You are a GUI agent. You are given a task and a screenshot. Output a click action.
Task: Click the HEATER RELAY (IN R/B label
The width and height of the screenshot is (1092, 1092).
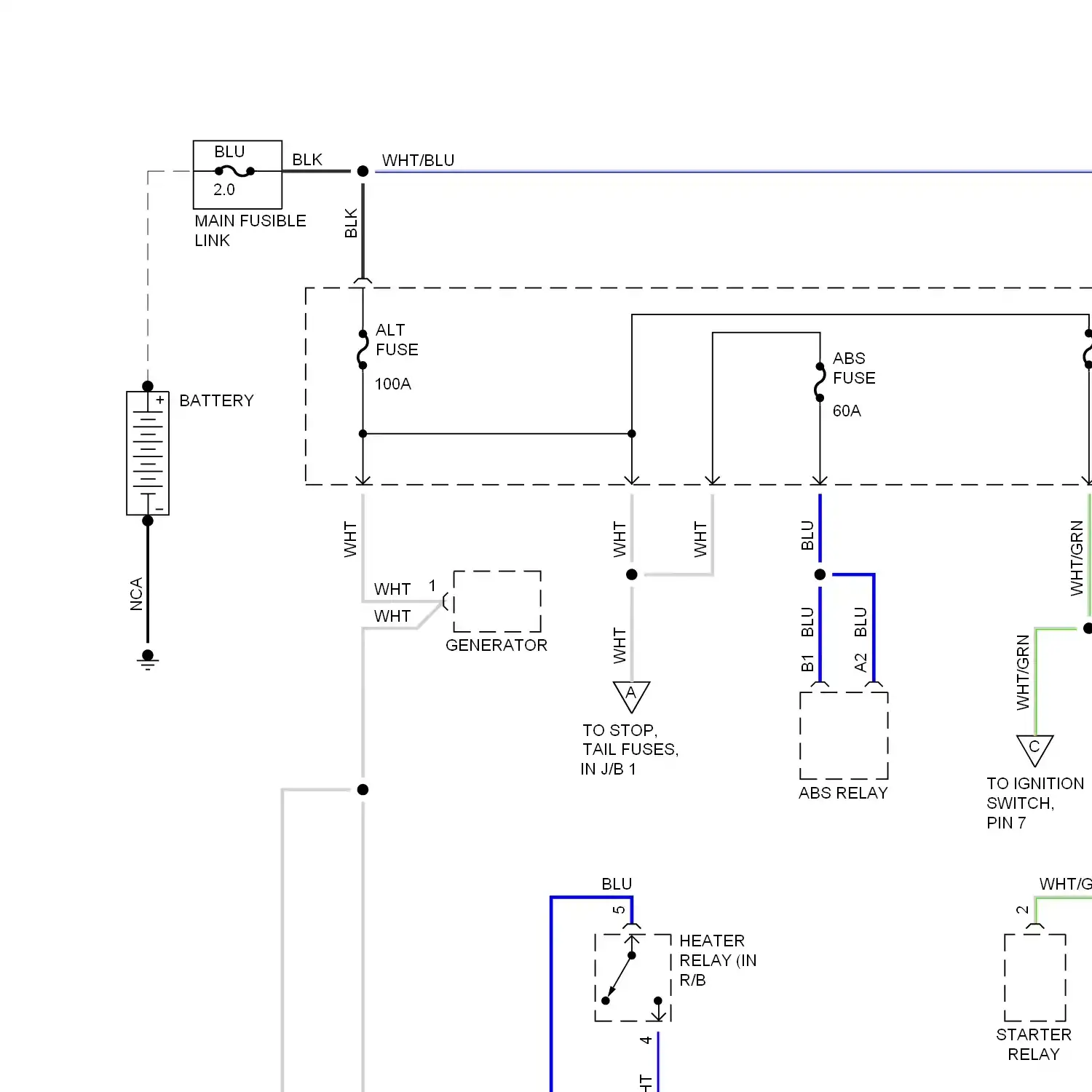(x=718, y=960)
